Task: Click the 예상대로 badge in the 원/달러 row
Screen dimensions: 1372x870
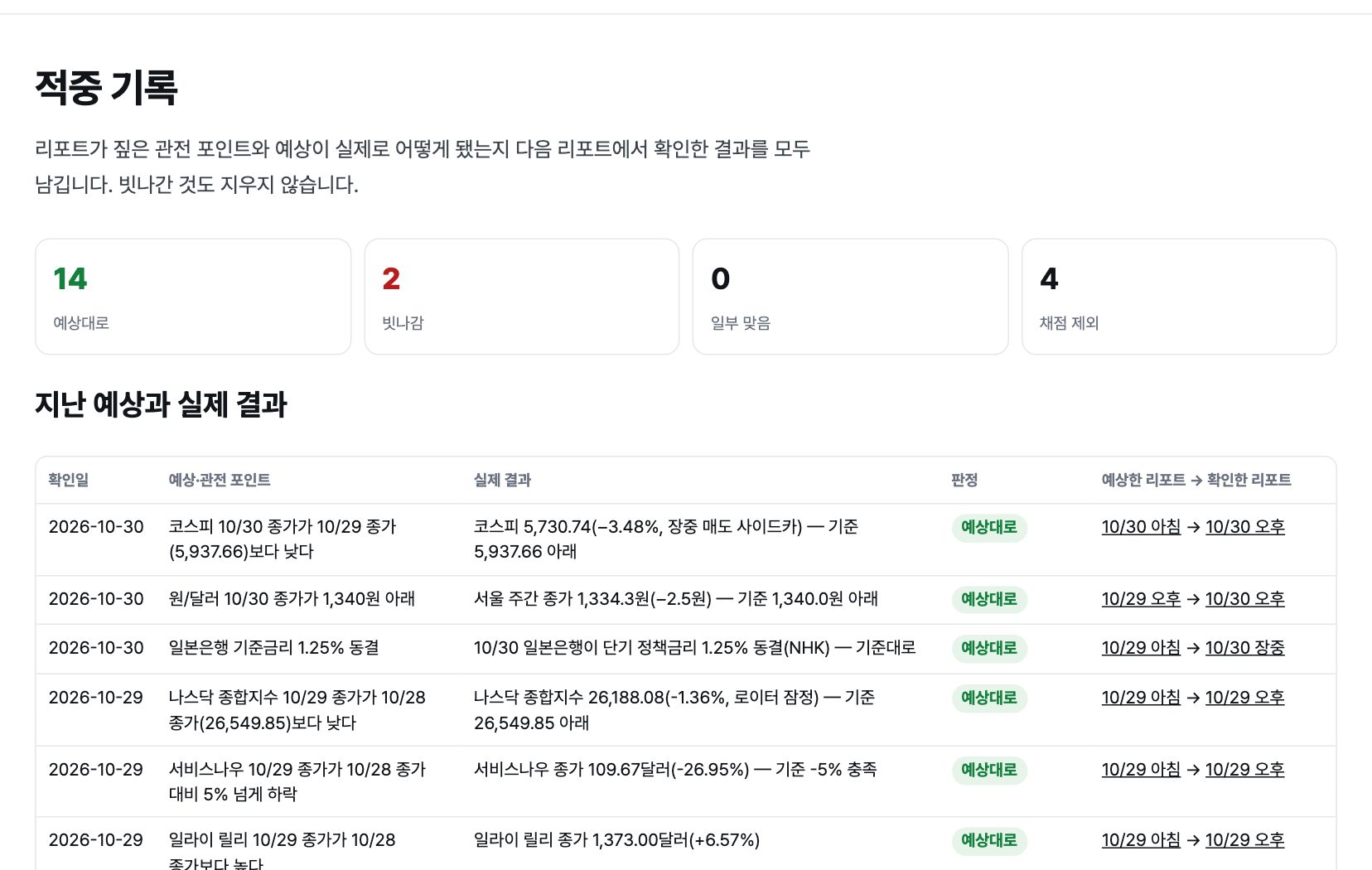Action: 989,600
